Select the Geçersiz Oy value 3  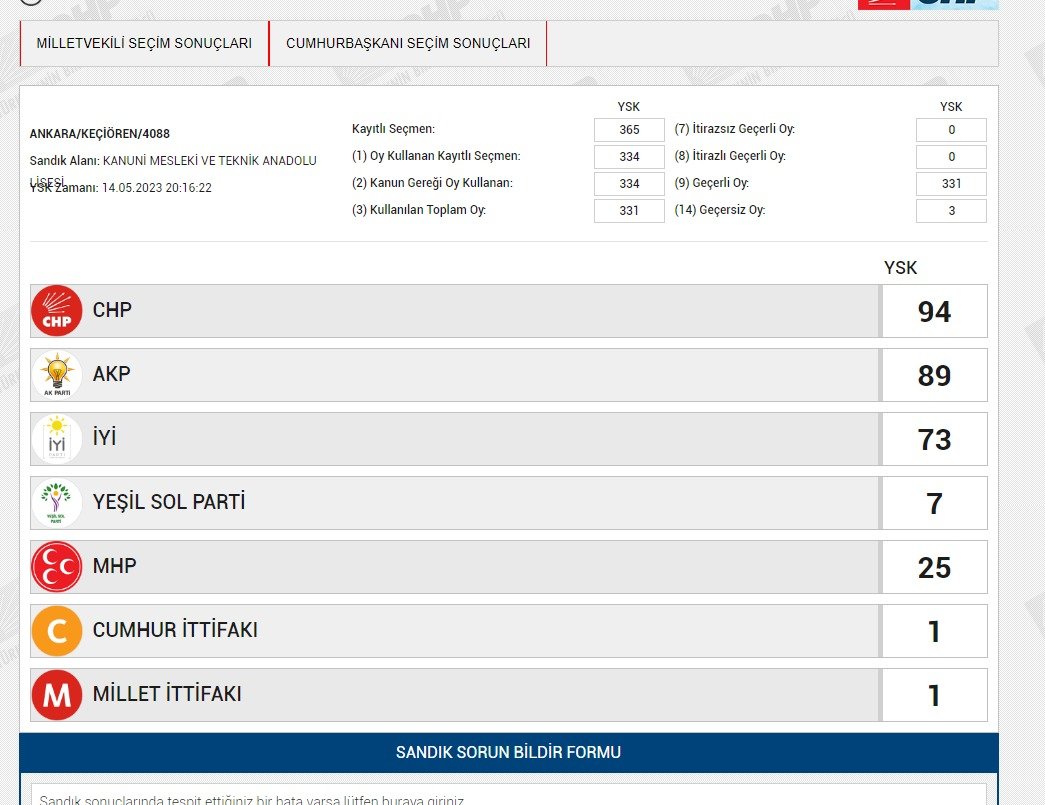point(951,211)
